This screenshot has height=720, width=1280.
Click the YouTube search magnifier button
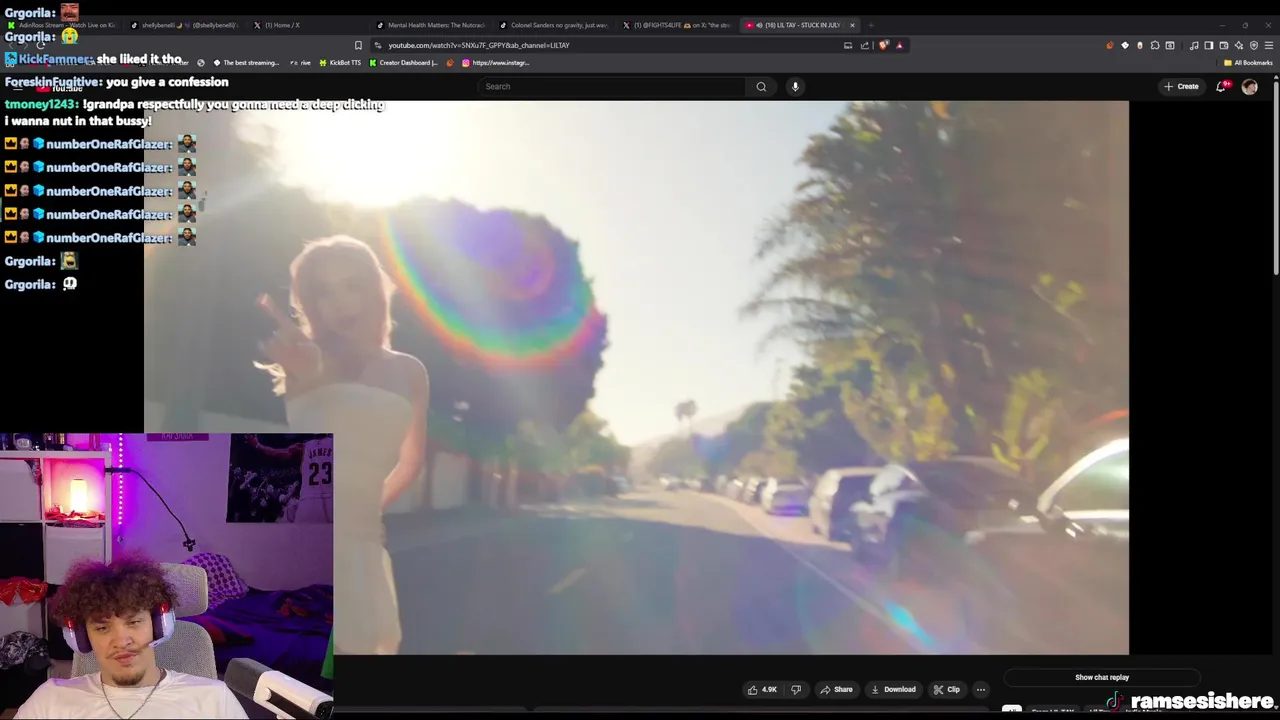point(761,86)
